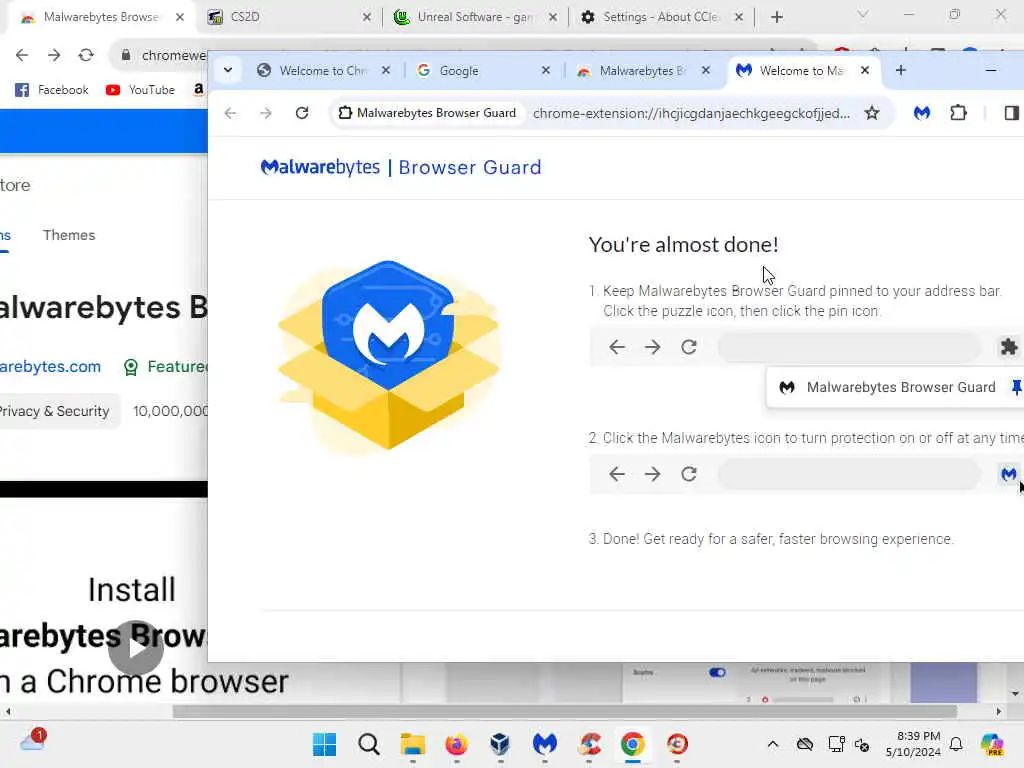The width and height of the screenshot is (1024, 768).
Task: Go back in the back Chrome window
Action: coord(22,56)
